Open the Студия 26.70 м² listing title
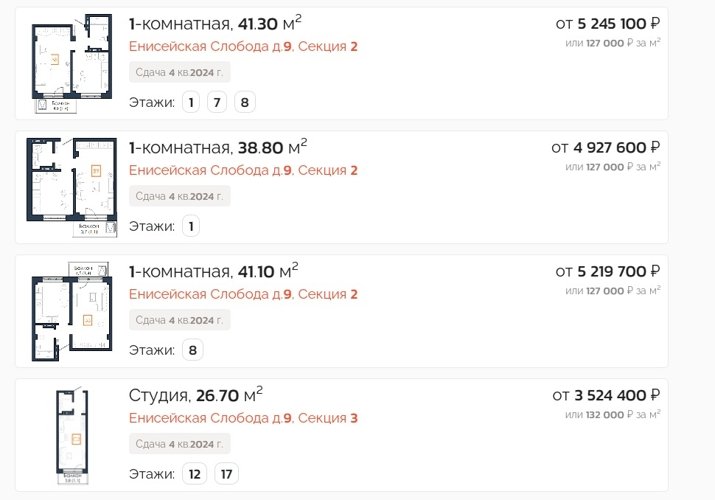The image size is (715, 500). tap(195, 395)
